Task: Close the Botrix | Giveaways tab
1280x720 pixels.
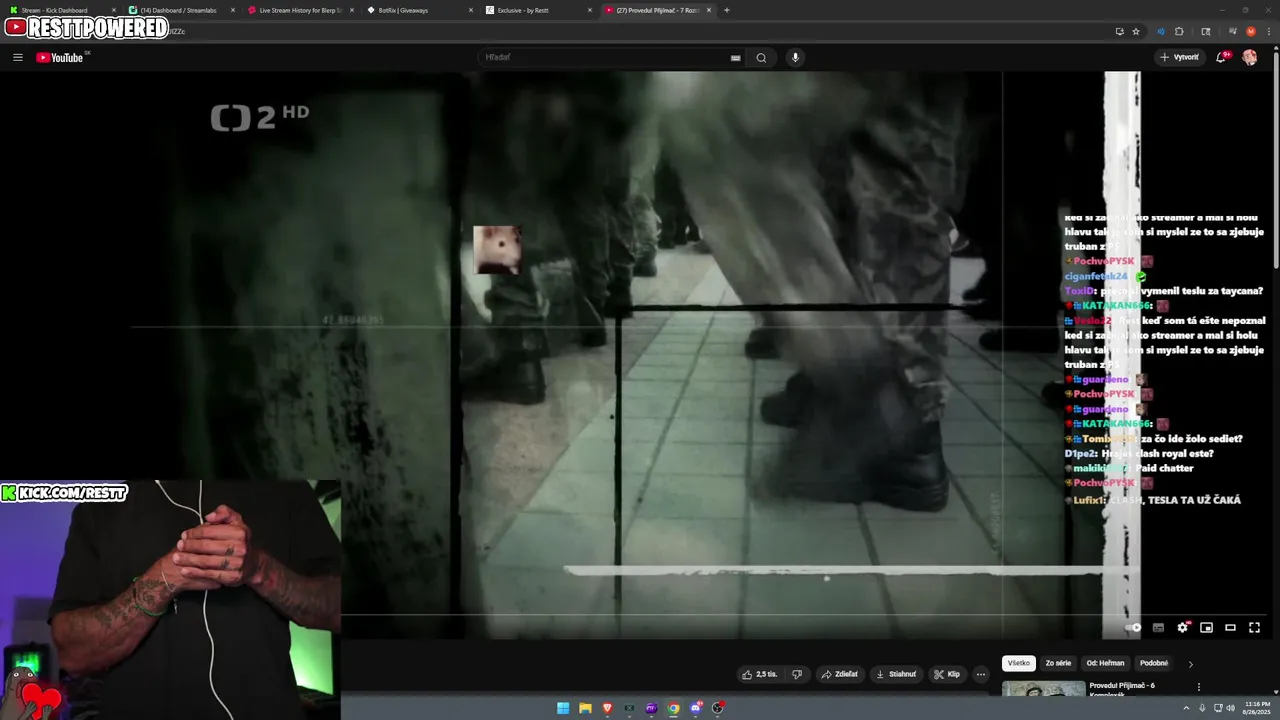Action: tap(470, 10)
